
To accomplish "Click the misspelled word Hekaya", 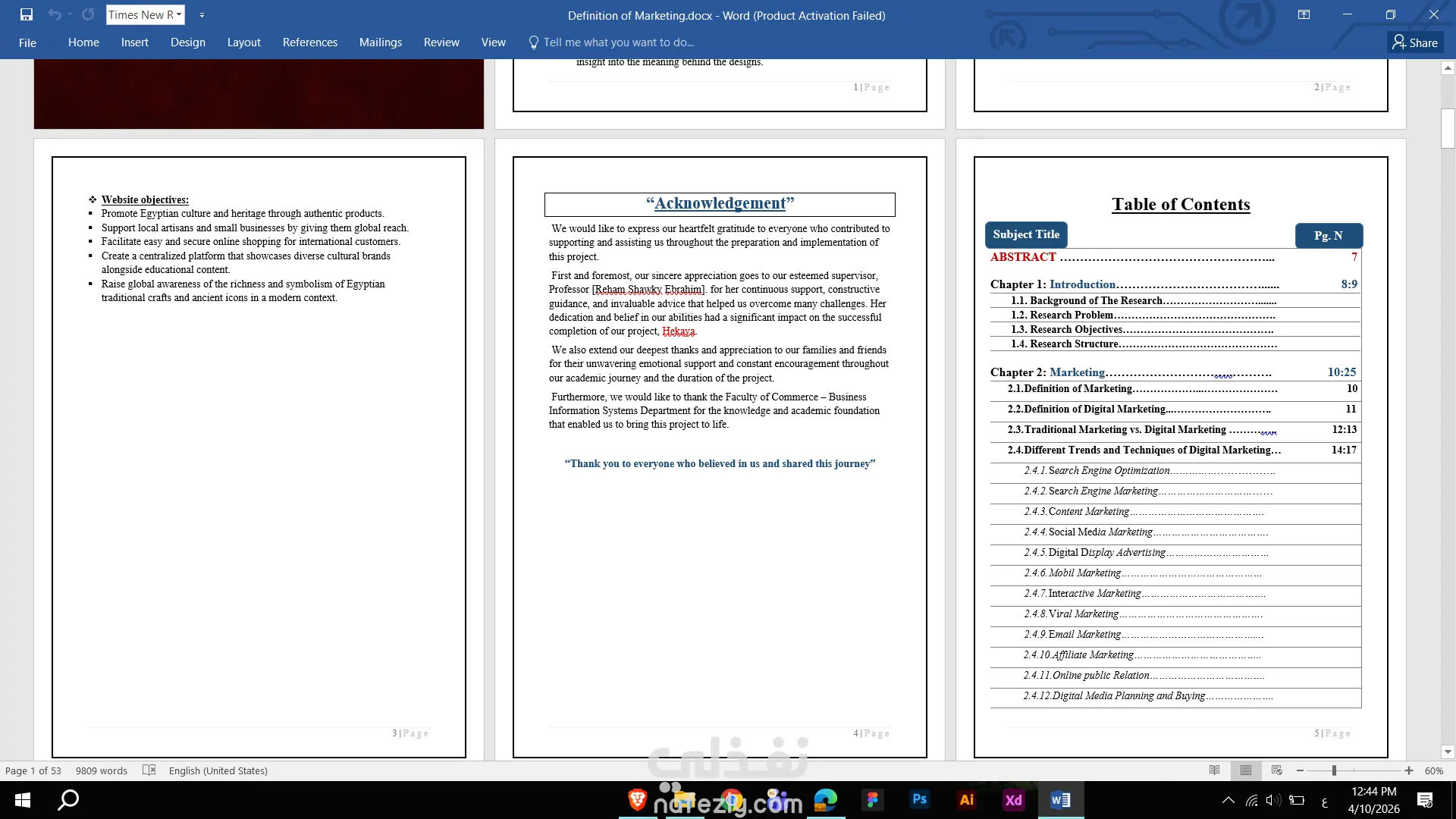I will 678,331.
